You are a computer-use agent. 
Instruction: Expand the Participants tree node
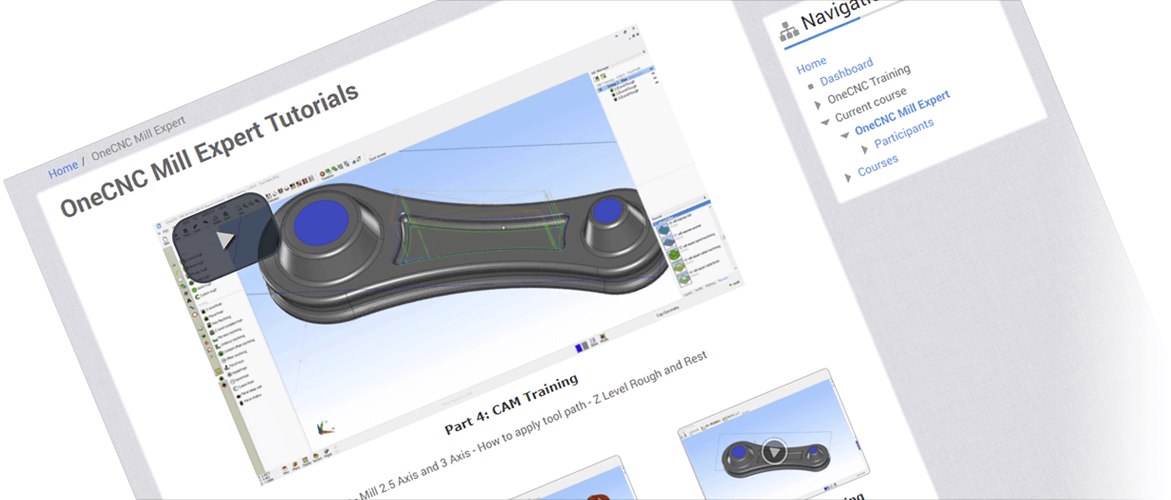click(x=865, y=149)
